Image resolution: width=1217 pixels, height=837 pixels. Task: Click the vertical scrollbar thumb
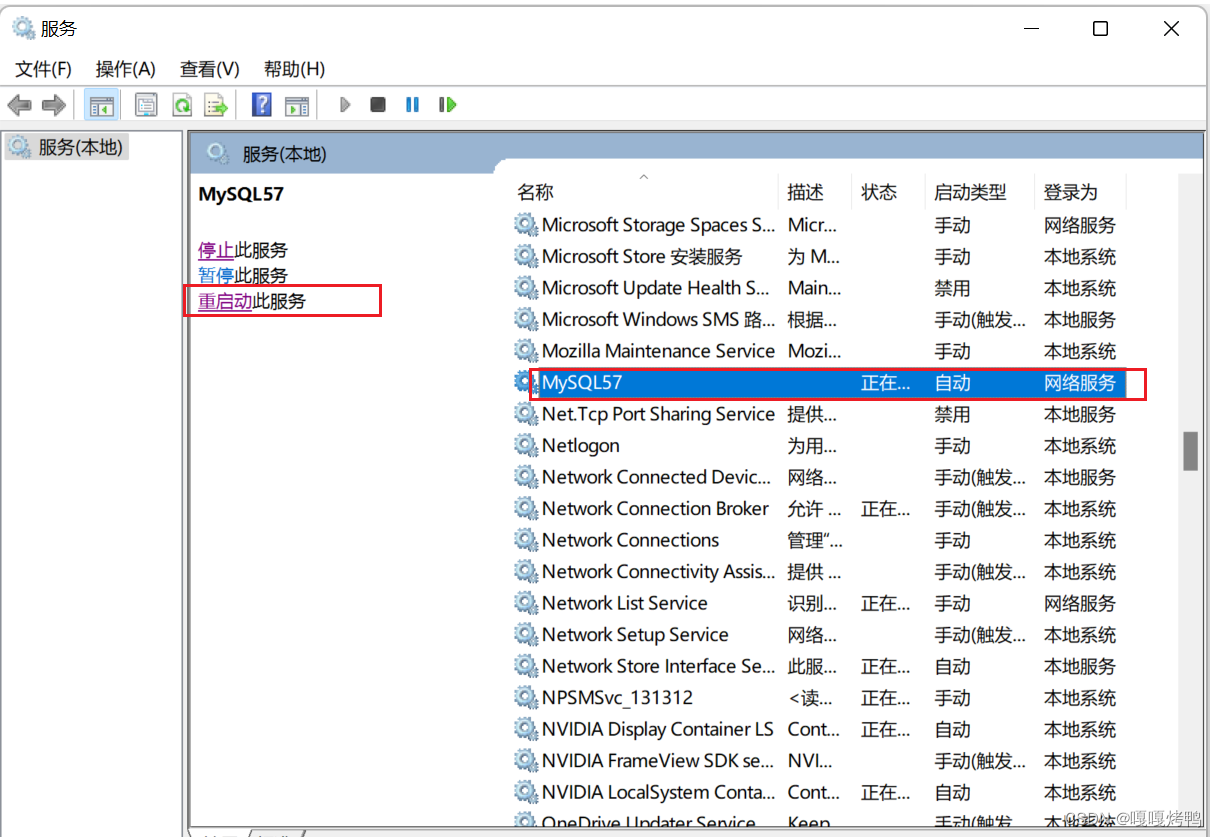(1190, 452)
